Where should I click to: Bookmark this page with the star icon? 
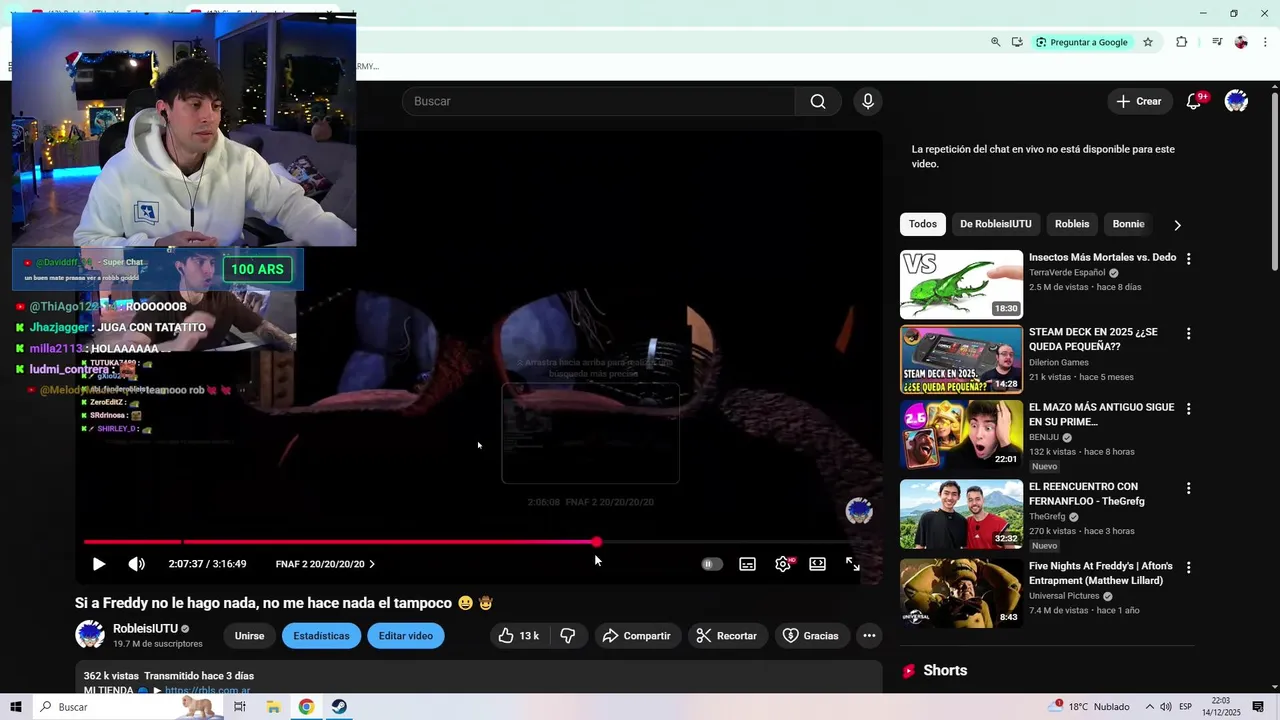pyautogui.click(x=1148, y=42)
